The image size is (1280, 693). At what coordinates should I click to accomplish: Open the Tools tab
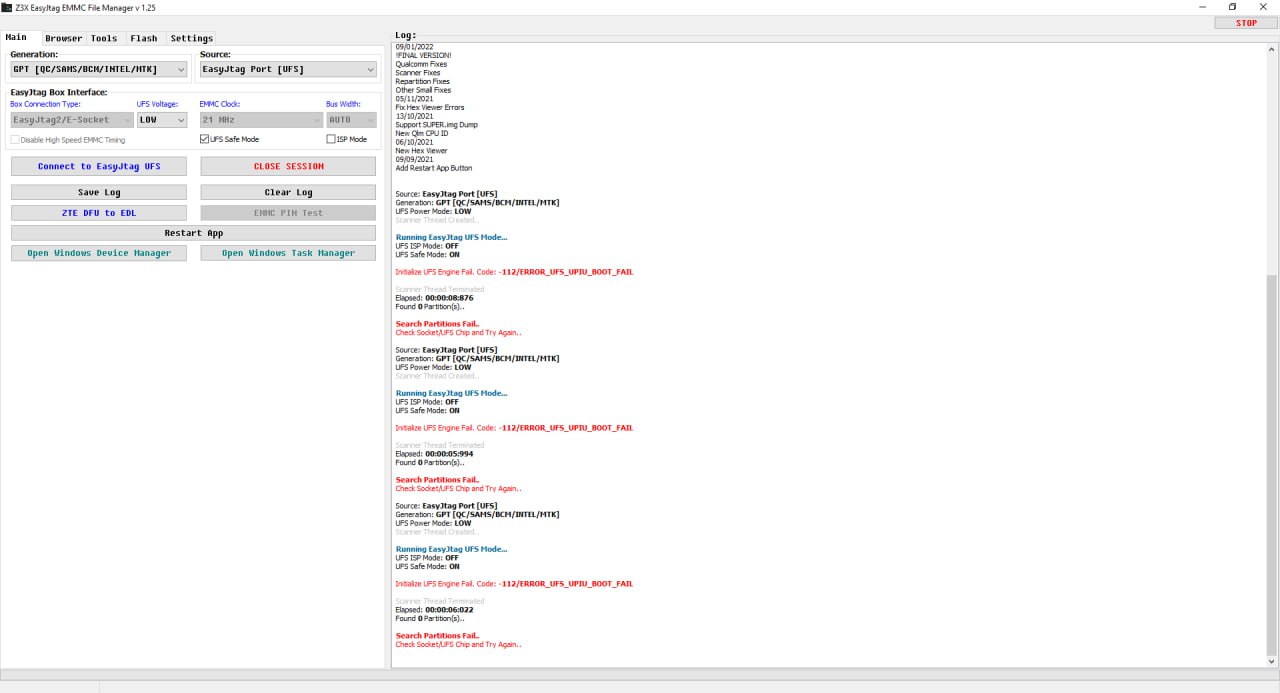coord(104,38)
